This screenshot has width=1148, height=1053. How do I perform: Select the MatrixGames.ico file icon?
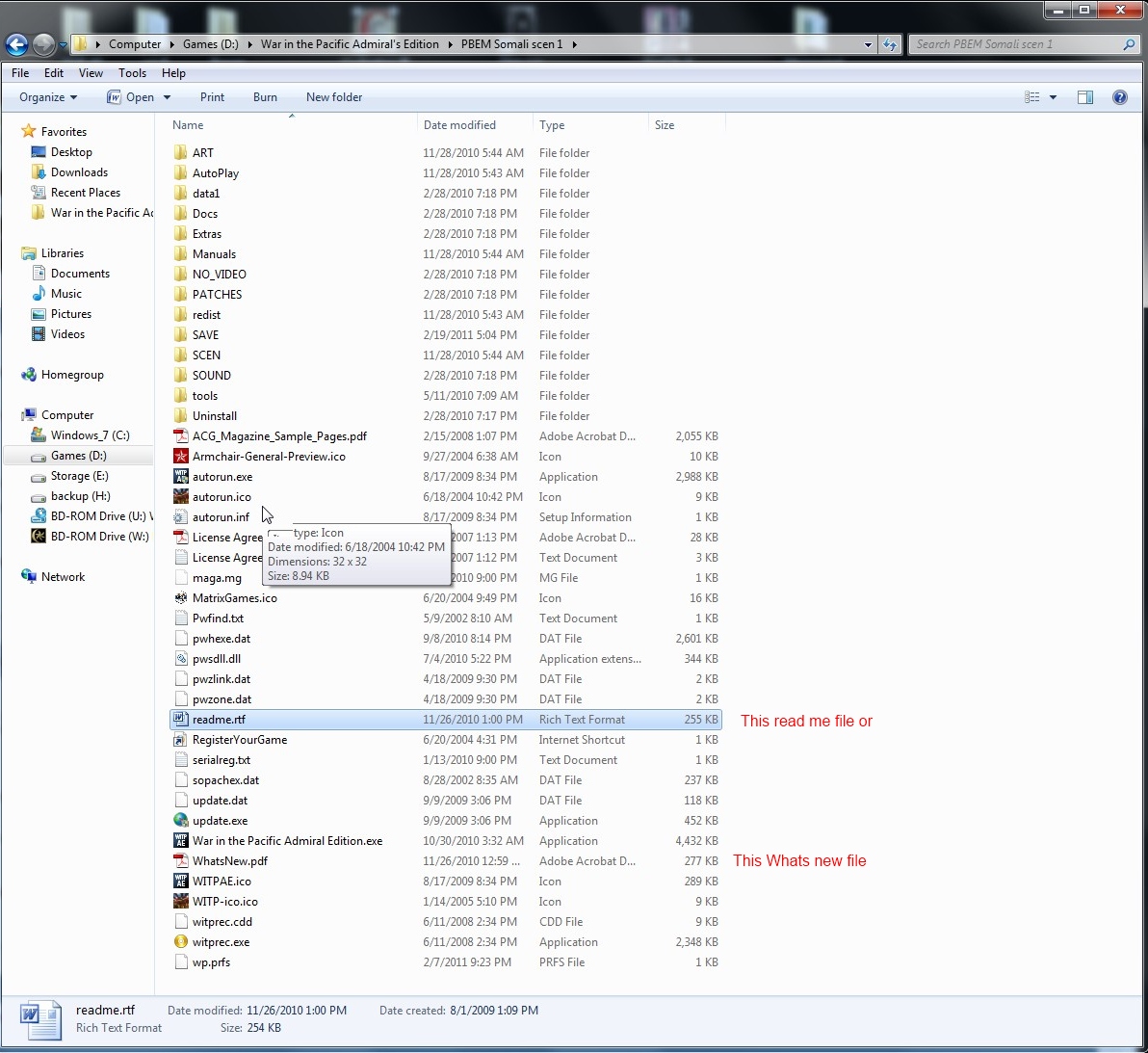pyautogui.click(x=181, y=597)
